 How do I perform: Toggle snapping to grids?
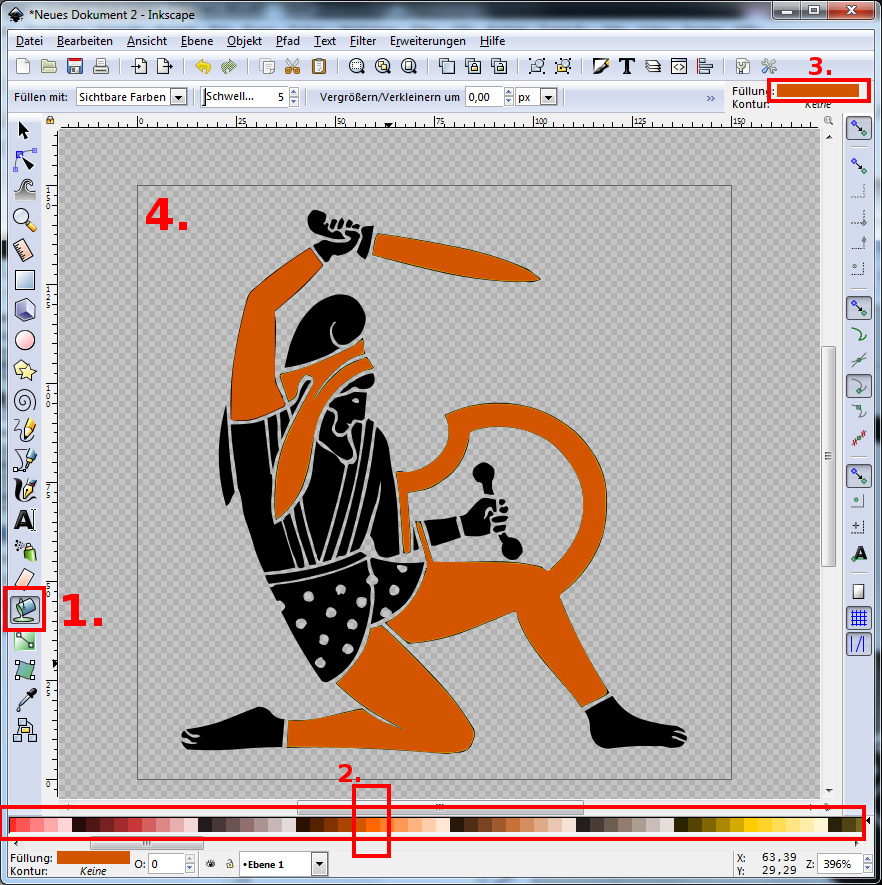click(858, 618)
